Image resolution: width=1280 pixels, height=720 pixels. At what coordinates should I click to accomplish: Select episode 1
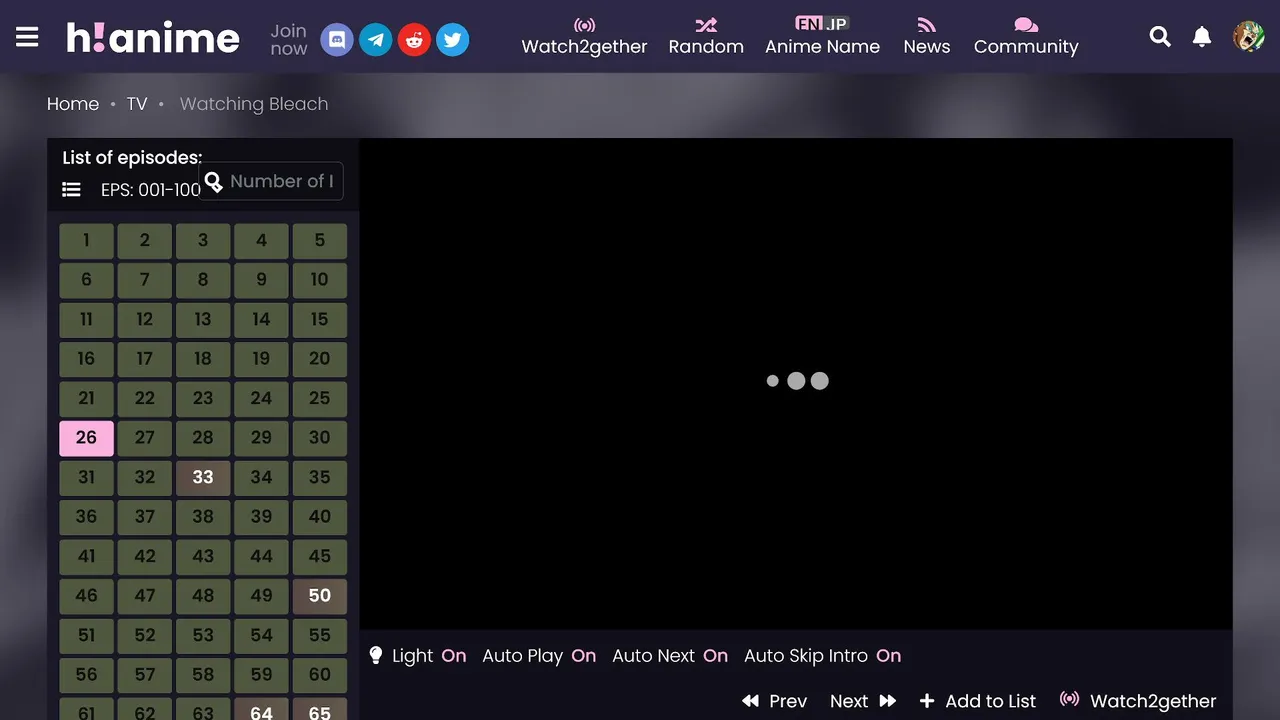click(x=86, y=241)
